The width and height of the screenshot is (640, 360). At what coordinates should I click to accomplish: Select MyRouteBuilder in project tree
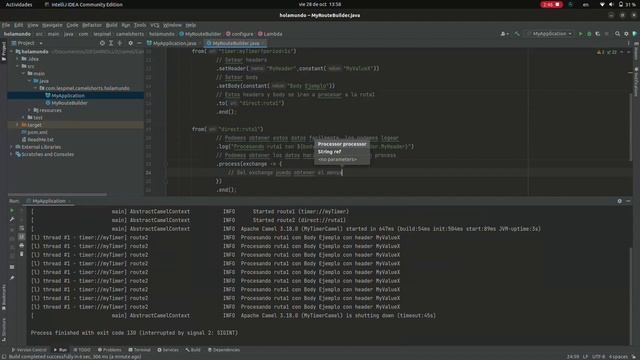[x=69, y=103]
